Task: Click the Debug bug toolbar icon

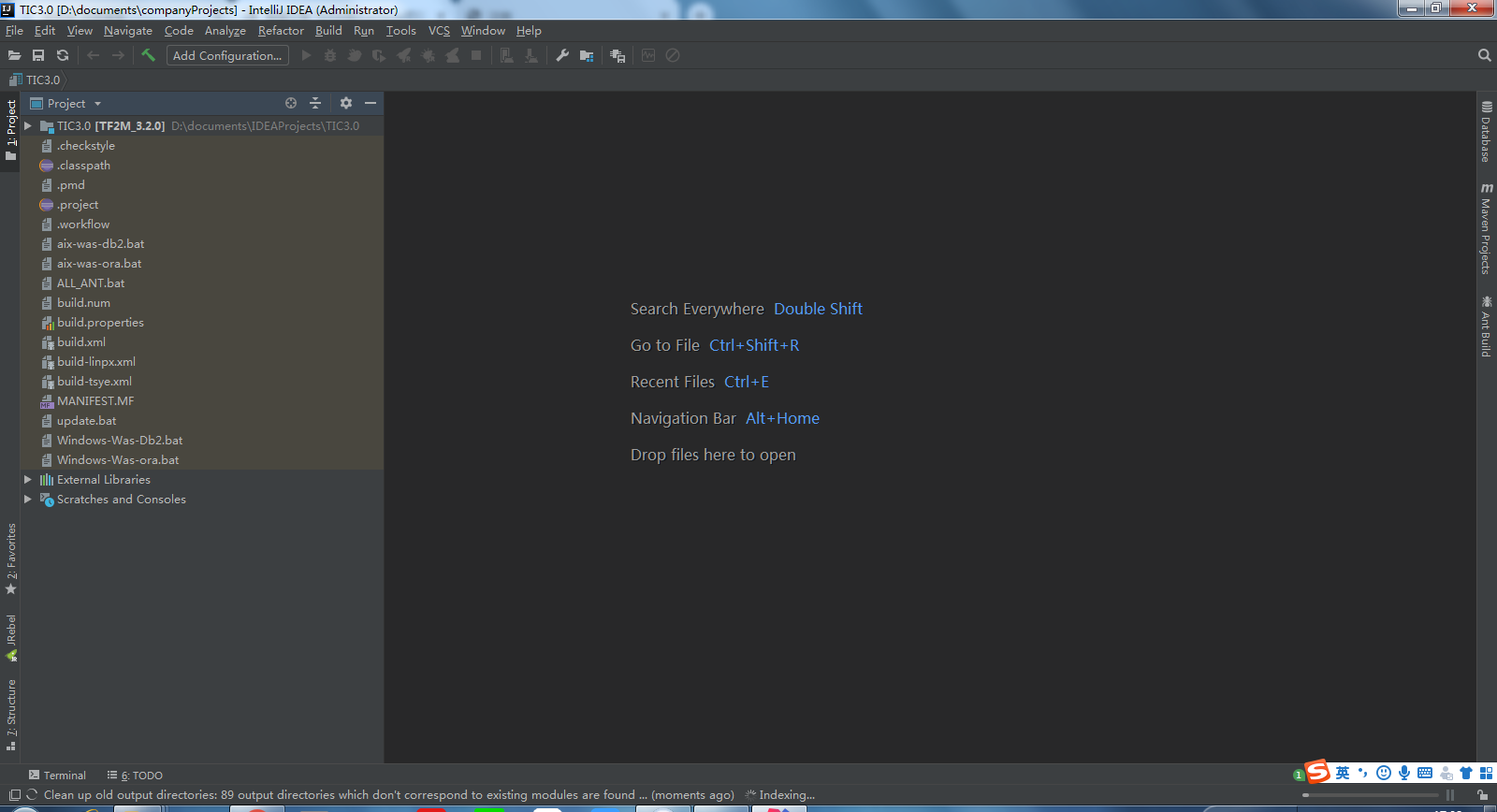Action: (330, 56)
